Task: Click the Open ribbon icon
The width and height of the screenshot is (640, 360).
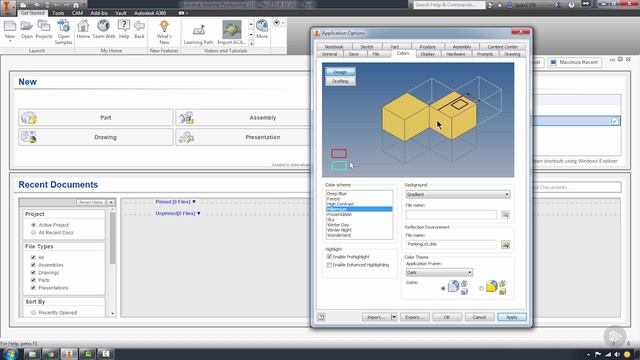Action: (27, 27)
